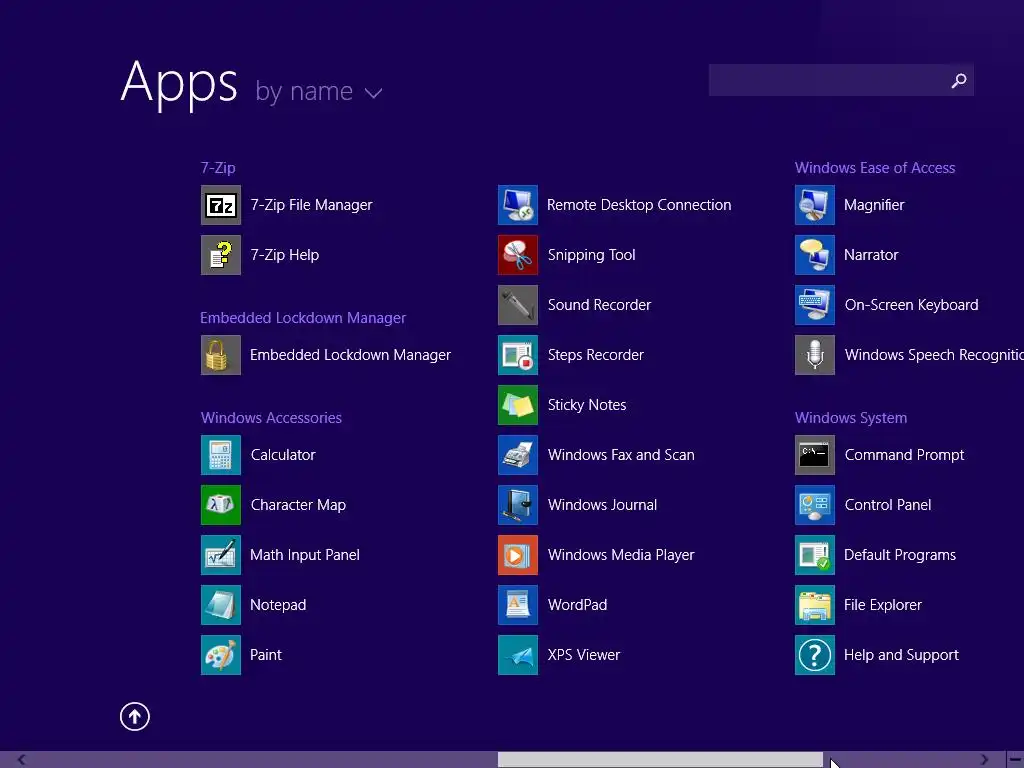The width and height of the screenshot is (1024, 768).
Task: Click the Windows System group header
Action: click(851, 418)
